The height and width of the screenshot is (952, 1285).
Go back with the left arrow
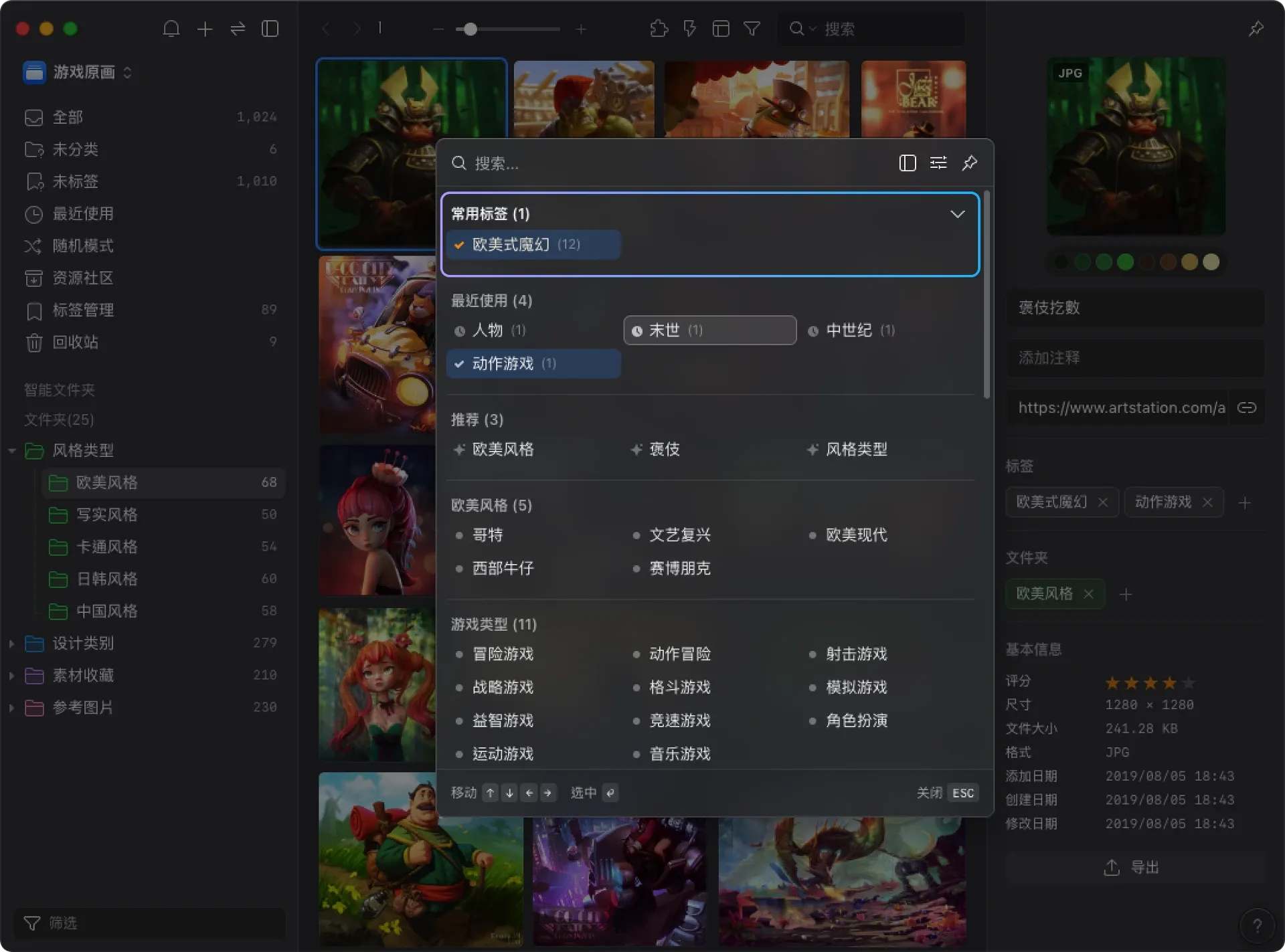(x=327, y=29)
